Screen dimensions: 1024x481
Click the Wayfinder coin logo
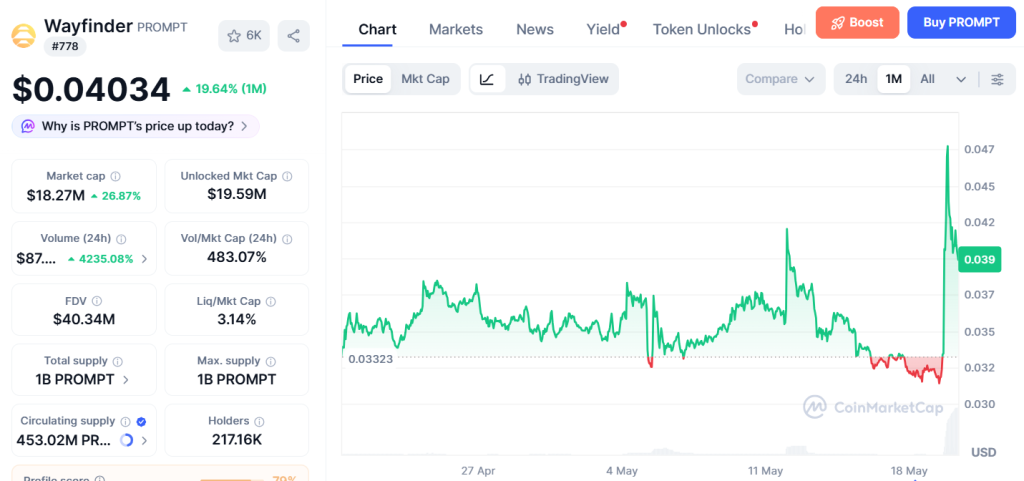24,35
